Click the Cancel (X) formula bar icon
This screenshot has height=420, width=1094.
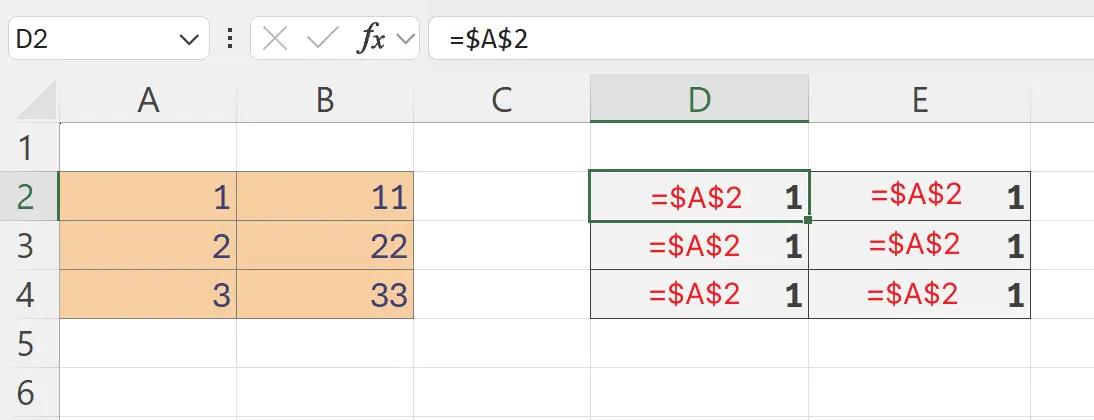coord(274,40)
